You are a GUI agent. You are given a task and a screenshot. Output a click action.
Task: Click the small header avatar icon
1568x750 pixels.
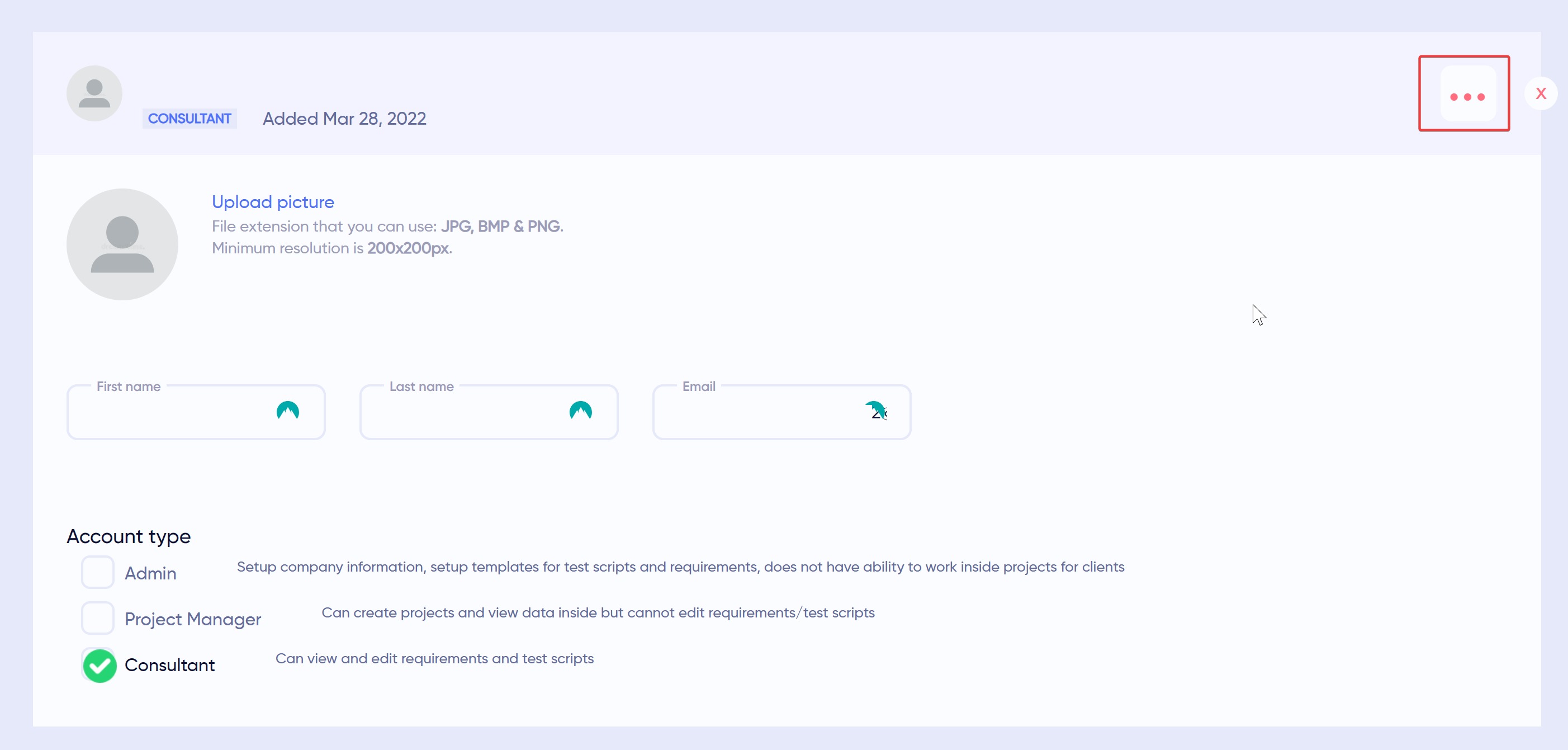[94, 93]
